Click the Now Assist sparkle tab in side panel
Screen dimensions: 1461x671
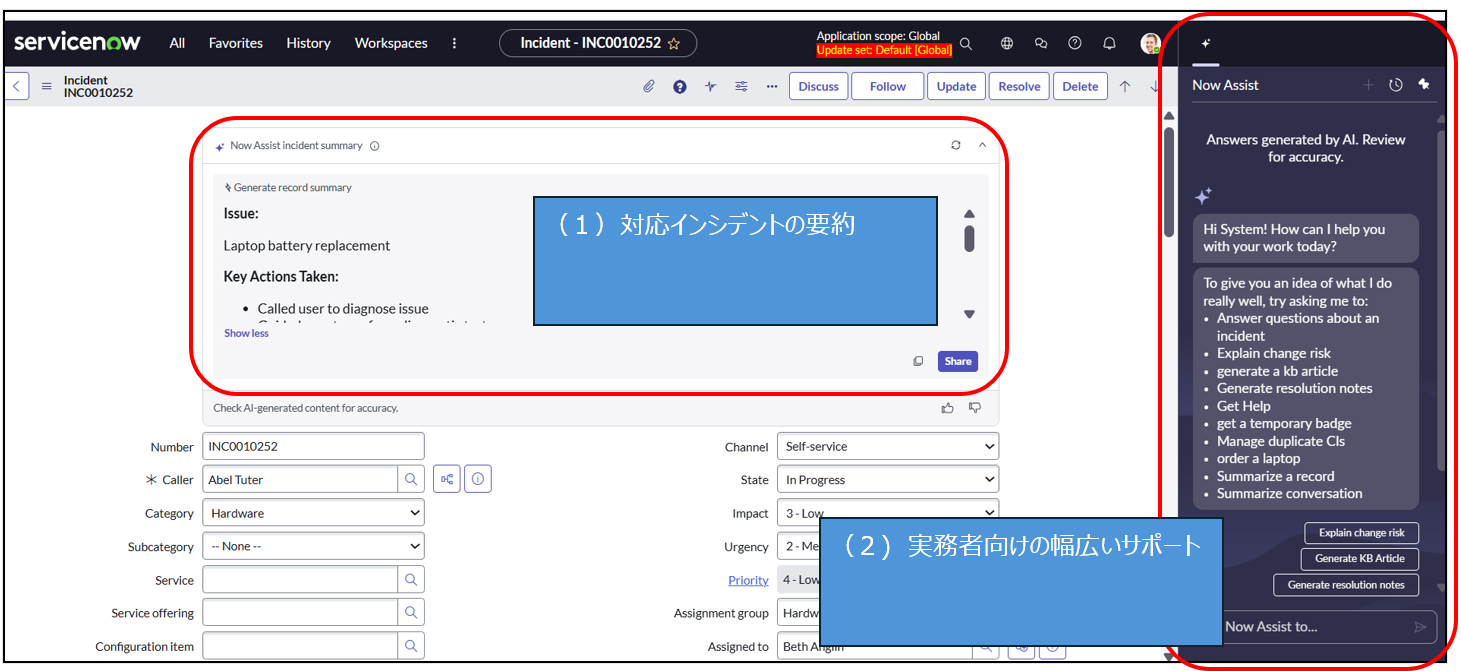1205,44
